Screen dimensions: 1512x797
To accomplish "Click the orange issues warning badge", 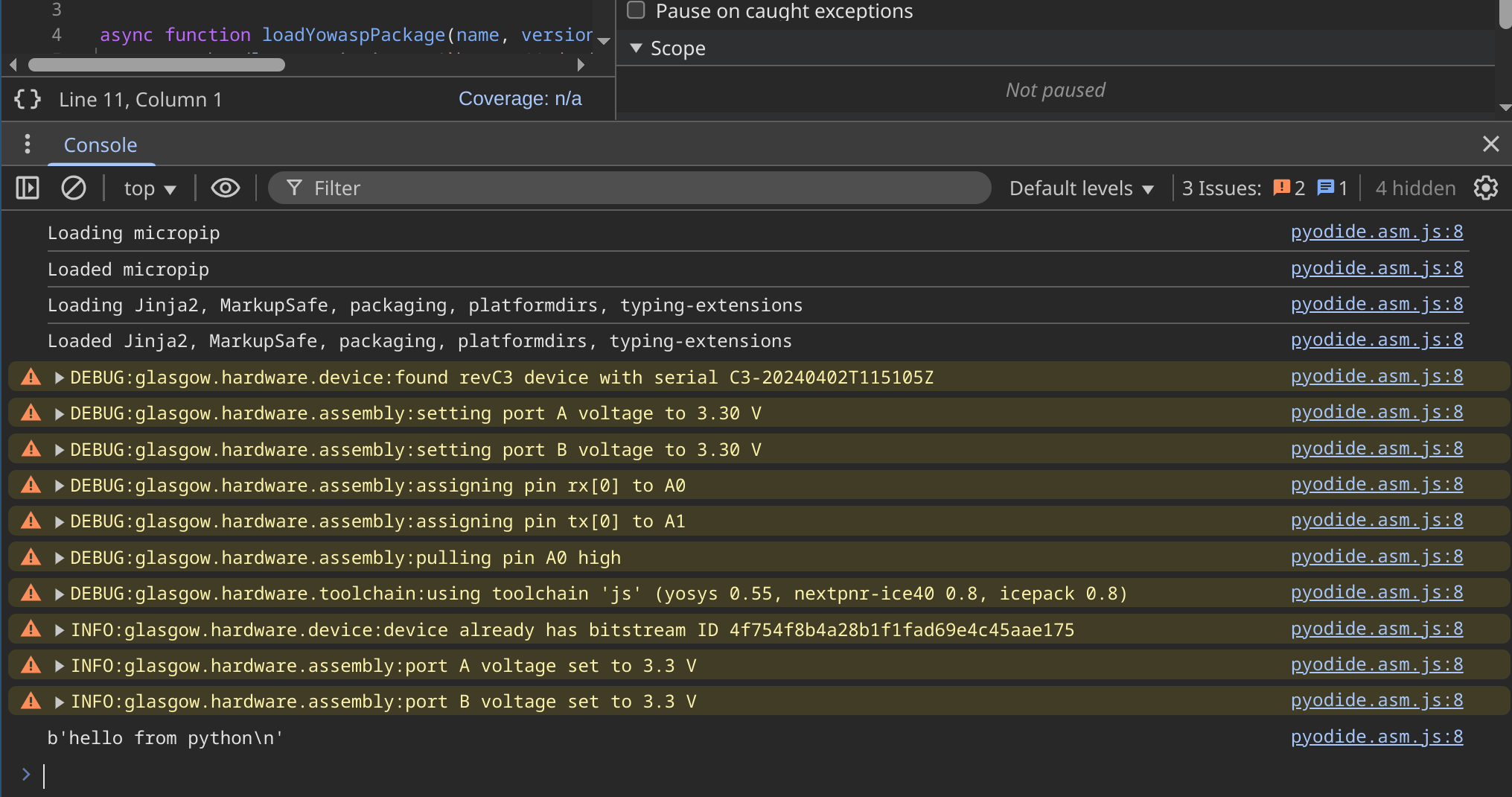I will (x=1289, y=188).
